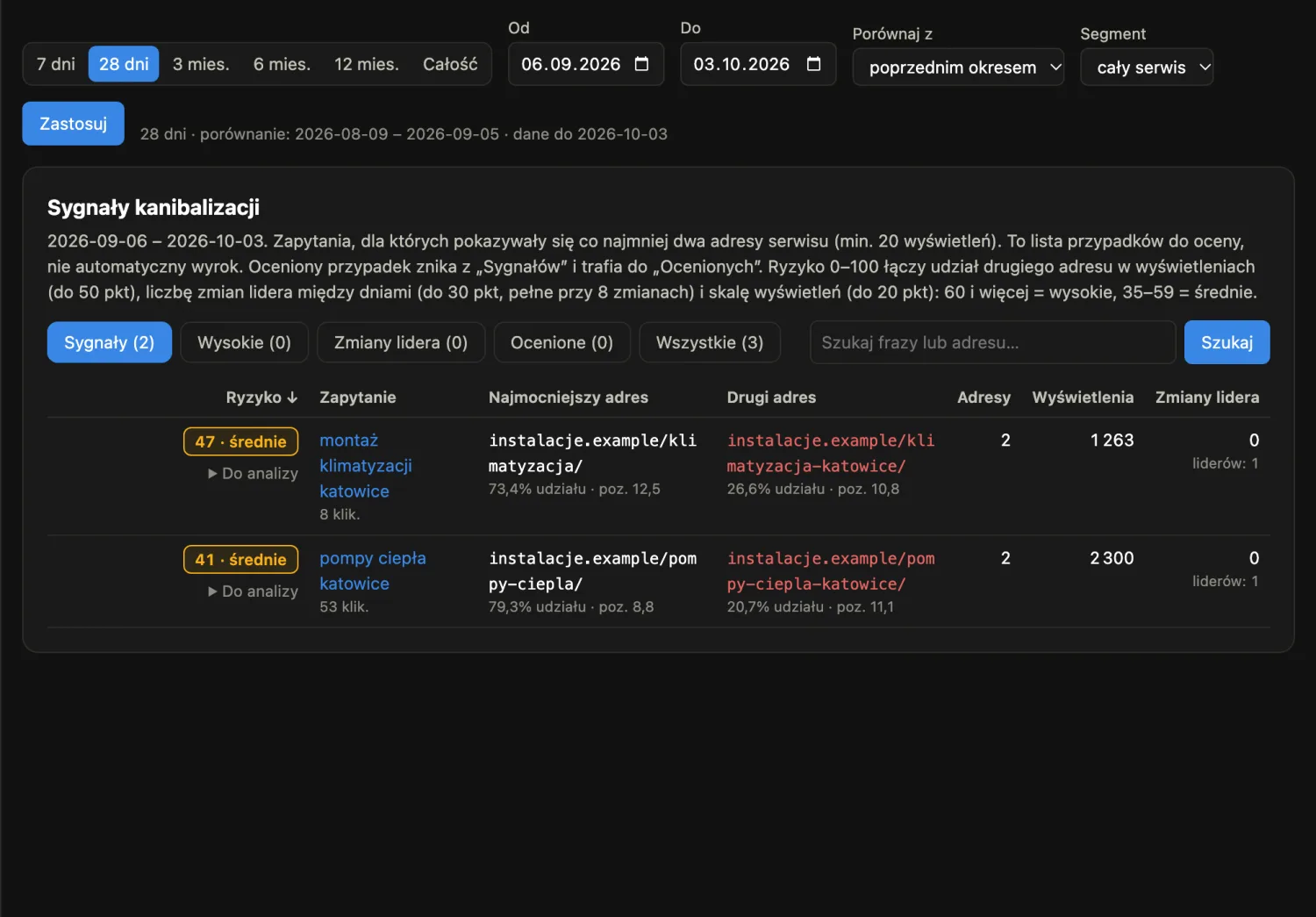Open the Segment cały serwis dropdown
The width and height of the screenshot is (1316, 917).
(1147, 68)
